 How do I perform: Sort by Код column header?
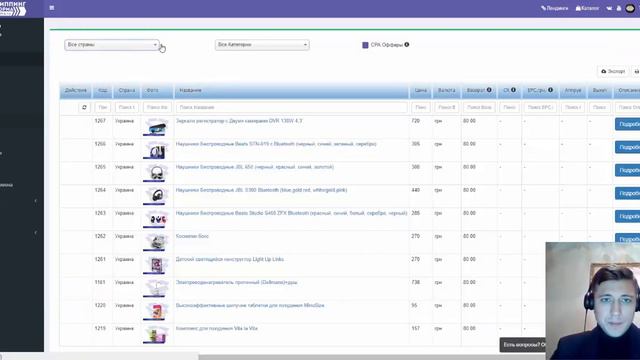click(x=102, y=90)
